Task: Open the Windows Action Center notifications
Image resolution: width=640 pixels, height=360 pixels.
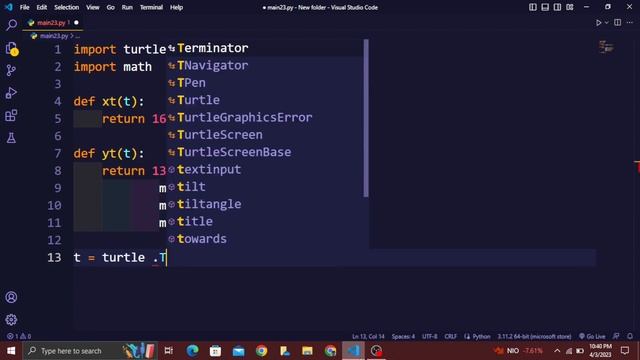Action: [x=625, y=351]
